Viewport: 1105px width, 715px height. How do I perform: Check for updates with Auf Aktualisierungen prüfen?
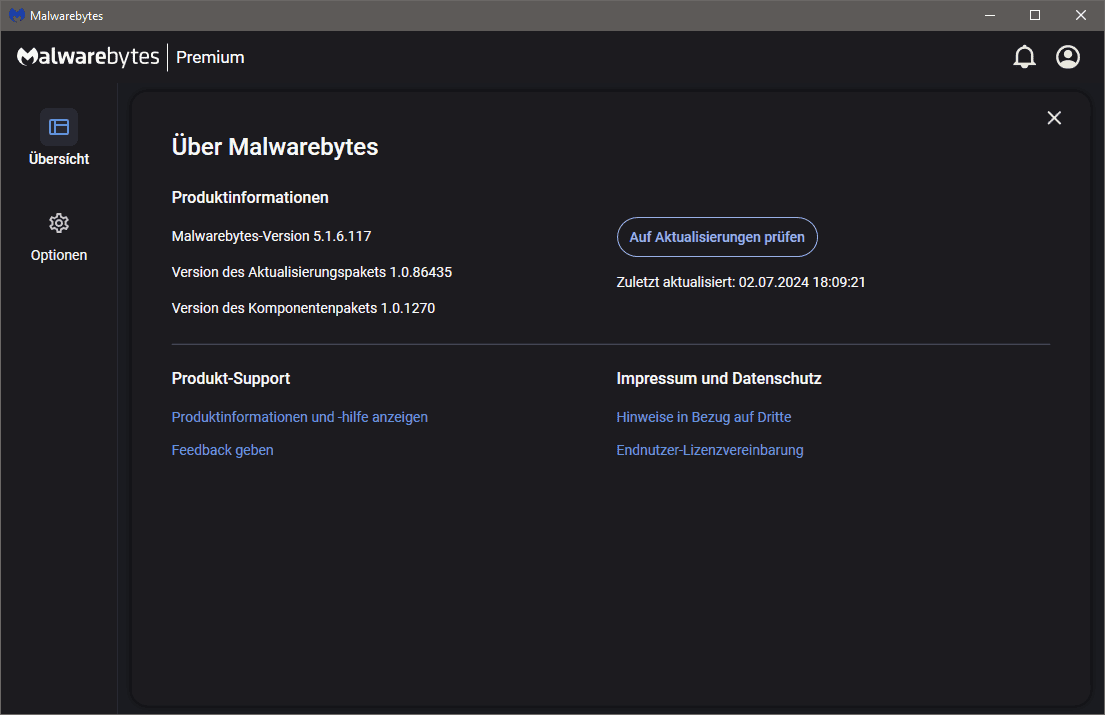[x=717, y=237]
